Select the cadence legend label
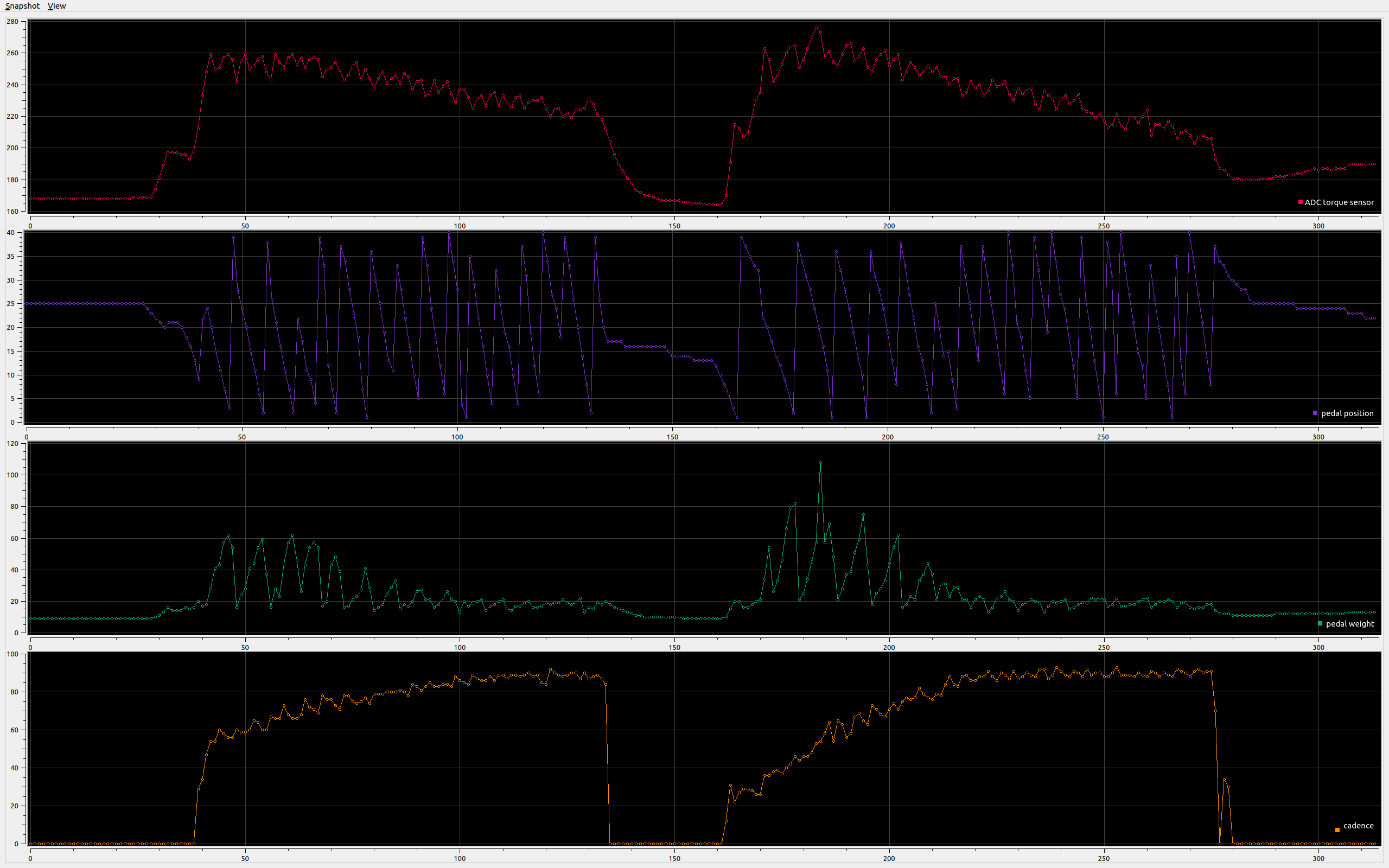 point(1359,826)
